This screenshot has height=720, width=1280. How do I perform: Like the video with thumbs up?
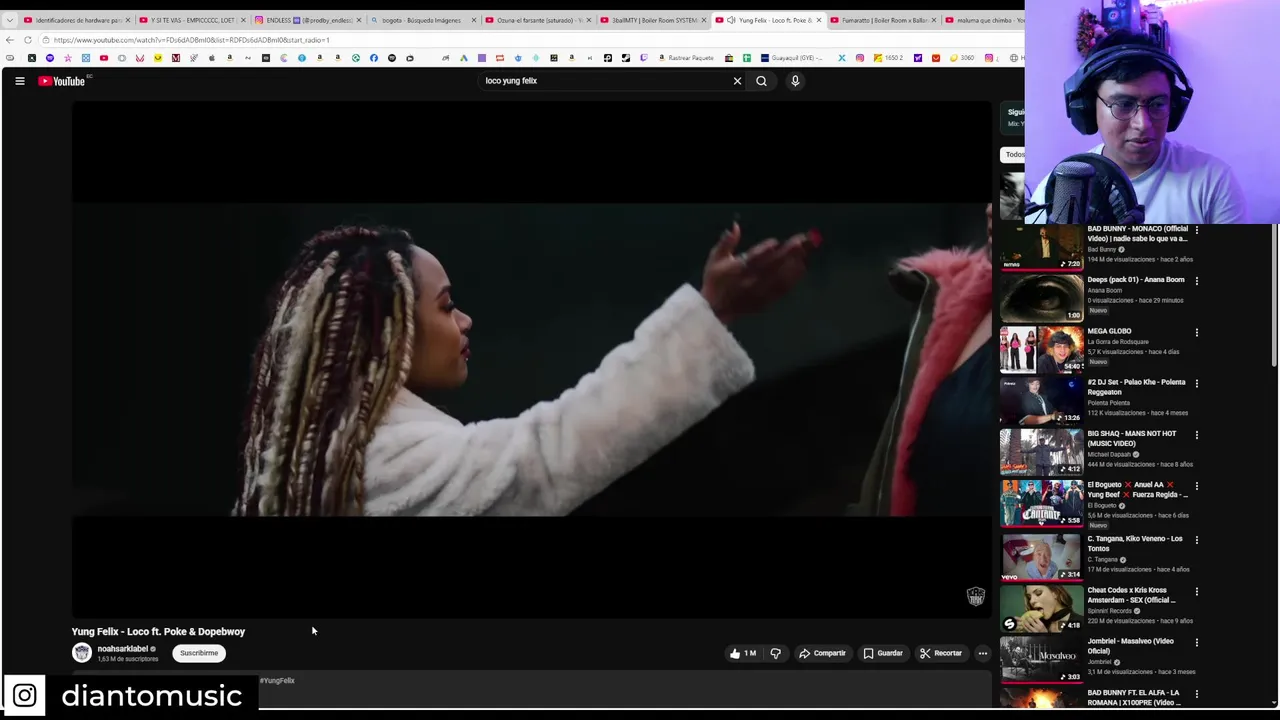tap(742, 653)
